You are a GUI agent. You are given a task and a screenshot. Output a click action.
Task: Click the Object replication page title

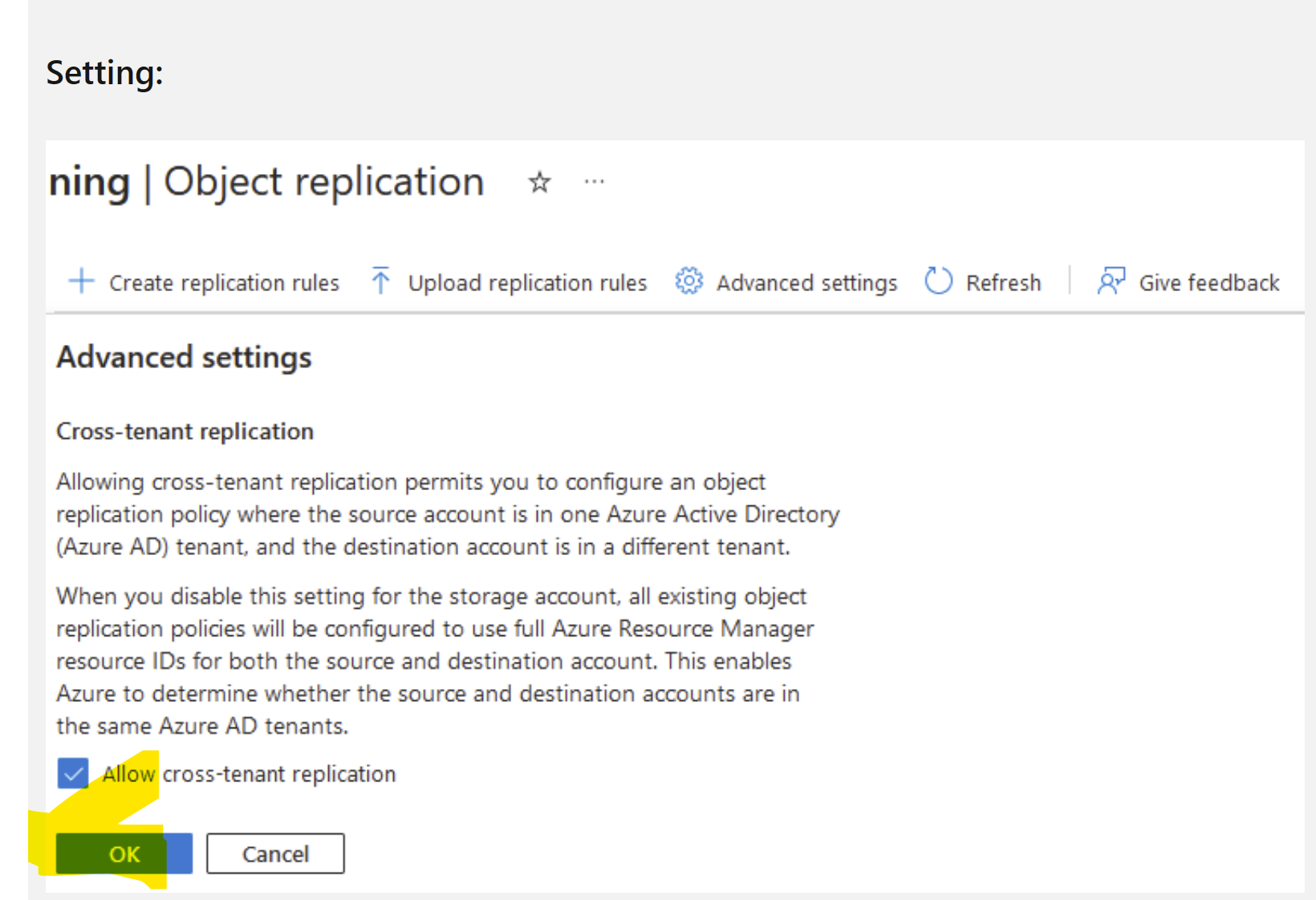click(323, 182)
